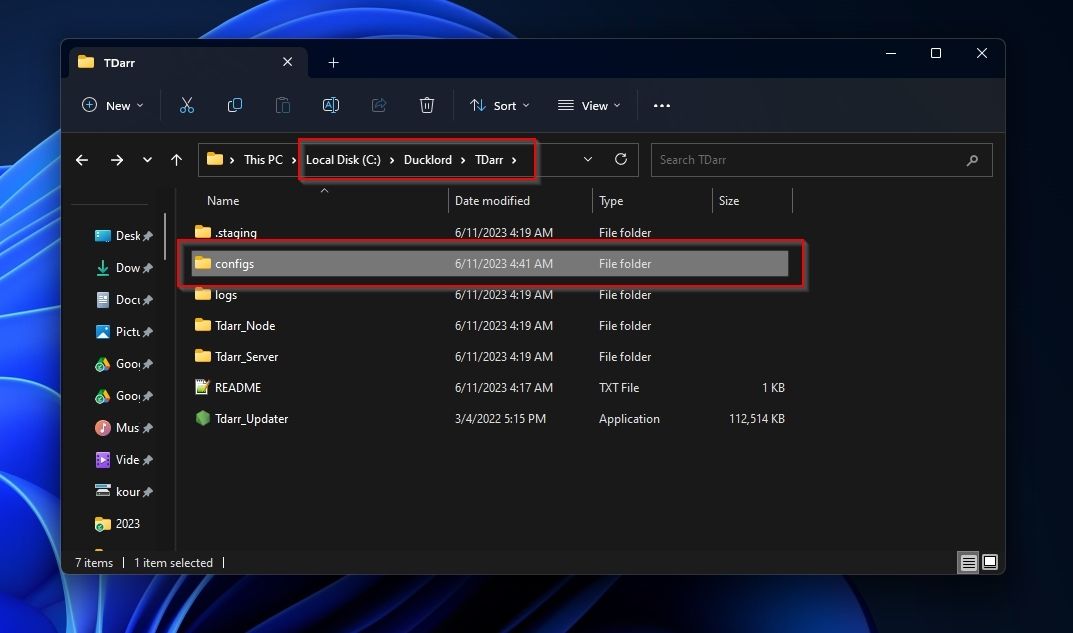The height and width of the screenshot is (633, 1073).
Task: Delete selection using the trash icon
Action: (427, 105)
